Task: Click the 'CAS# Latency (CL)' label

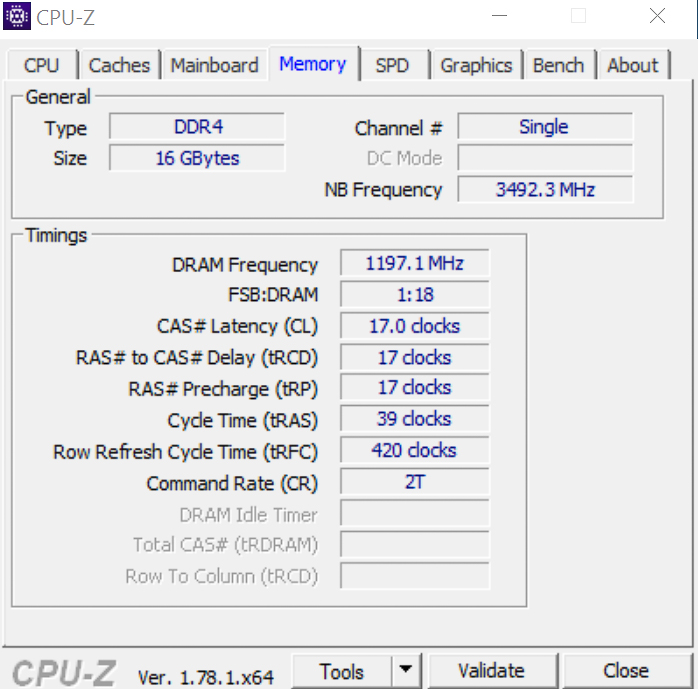Action: coord(237,326)
